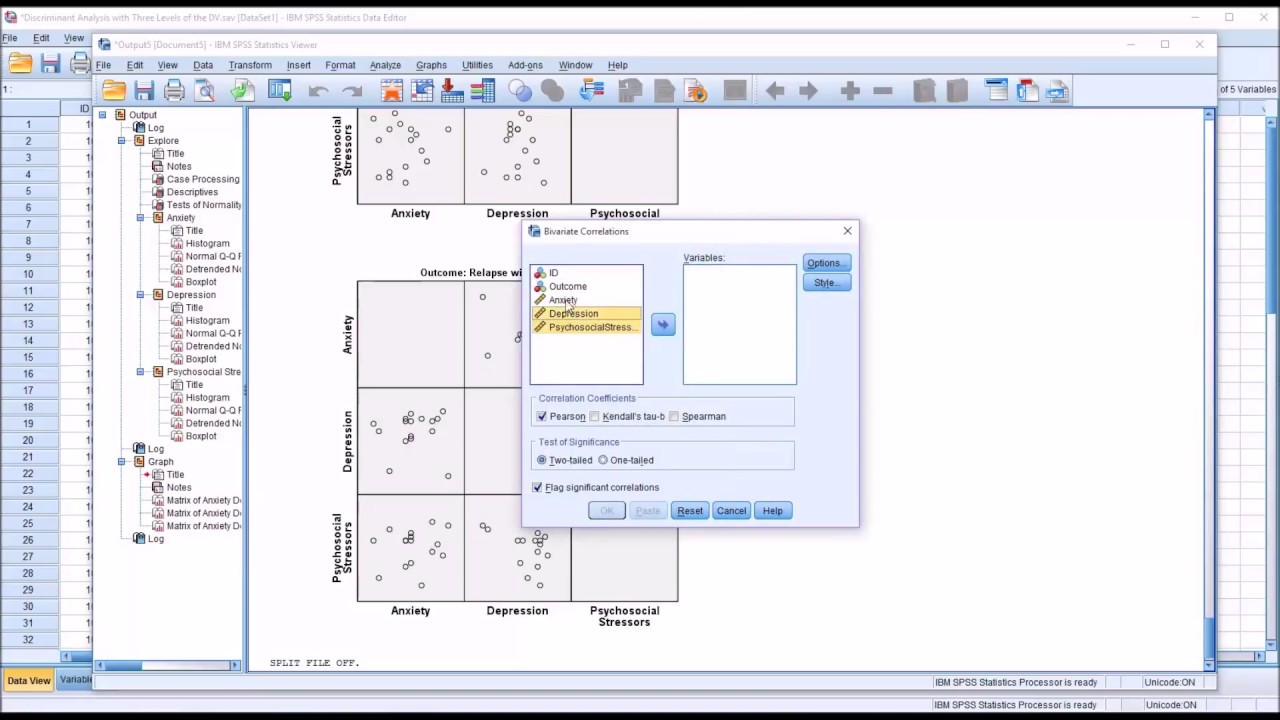The image size is (1280, 720).
Task: Toggle Flag significant correlations checkbox
Action: click(537, 487)
